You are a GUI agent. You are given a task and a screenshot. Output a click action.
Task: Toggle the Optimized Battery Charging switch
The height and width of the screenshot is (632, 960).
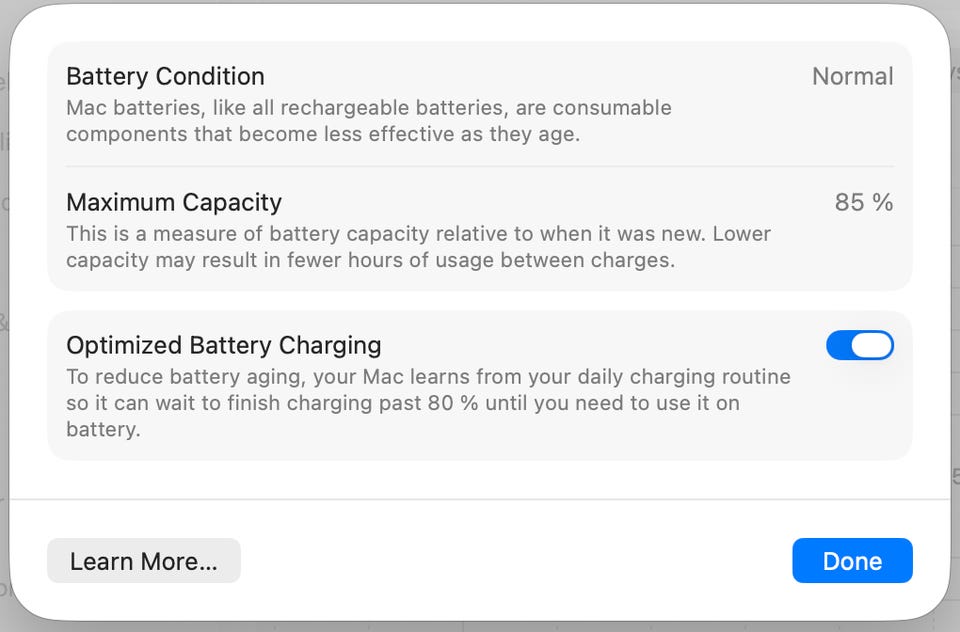tap(859, 345)
